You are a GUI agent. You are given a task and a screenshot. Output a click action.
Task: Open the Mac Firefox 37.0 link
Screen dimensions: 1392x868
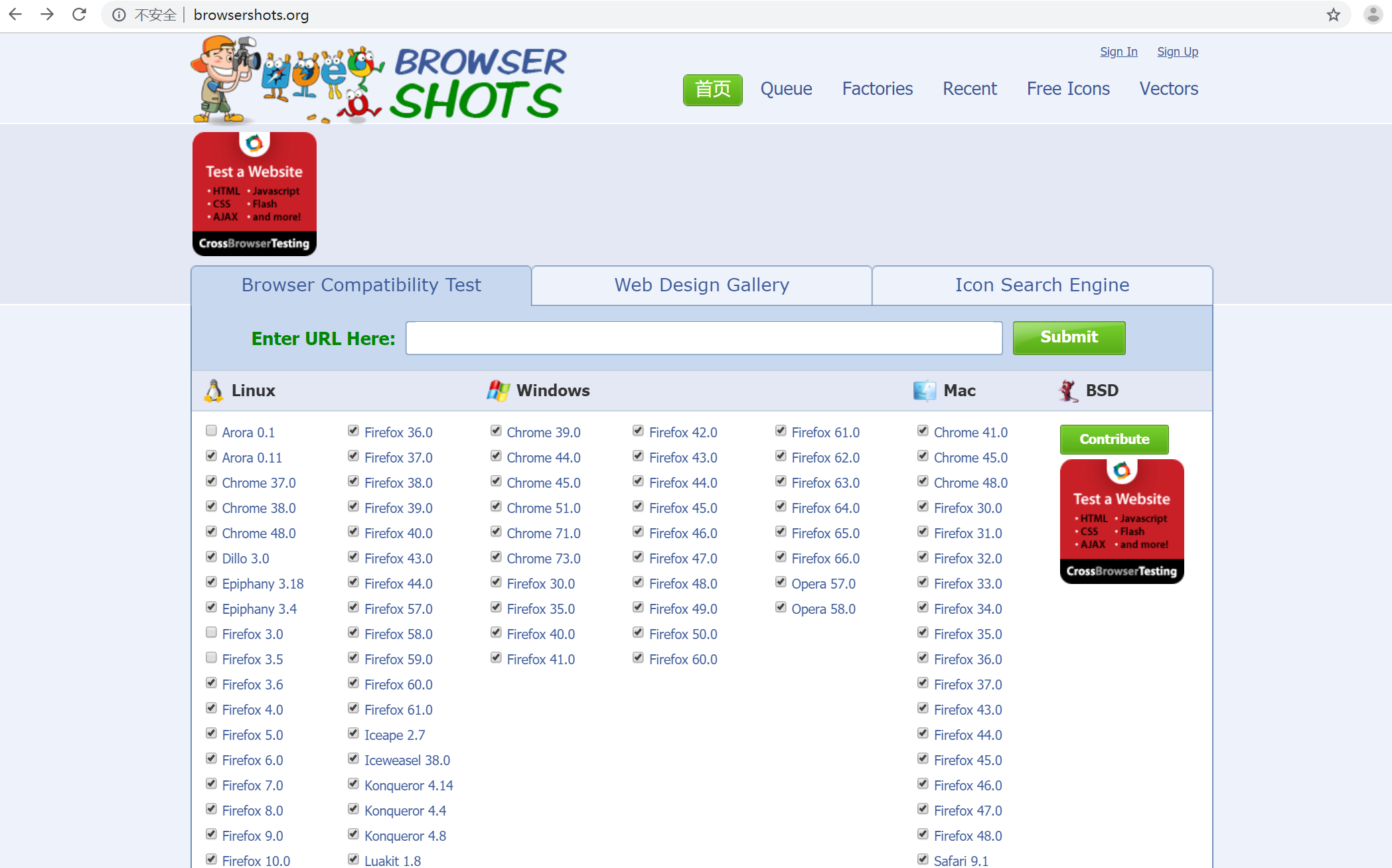968,685
